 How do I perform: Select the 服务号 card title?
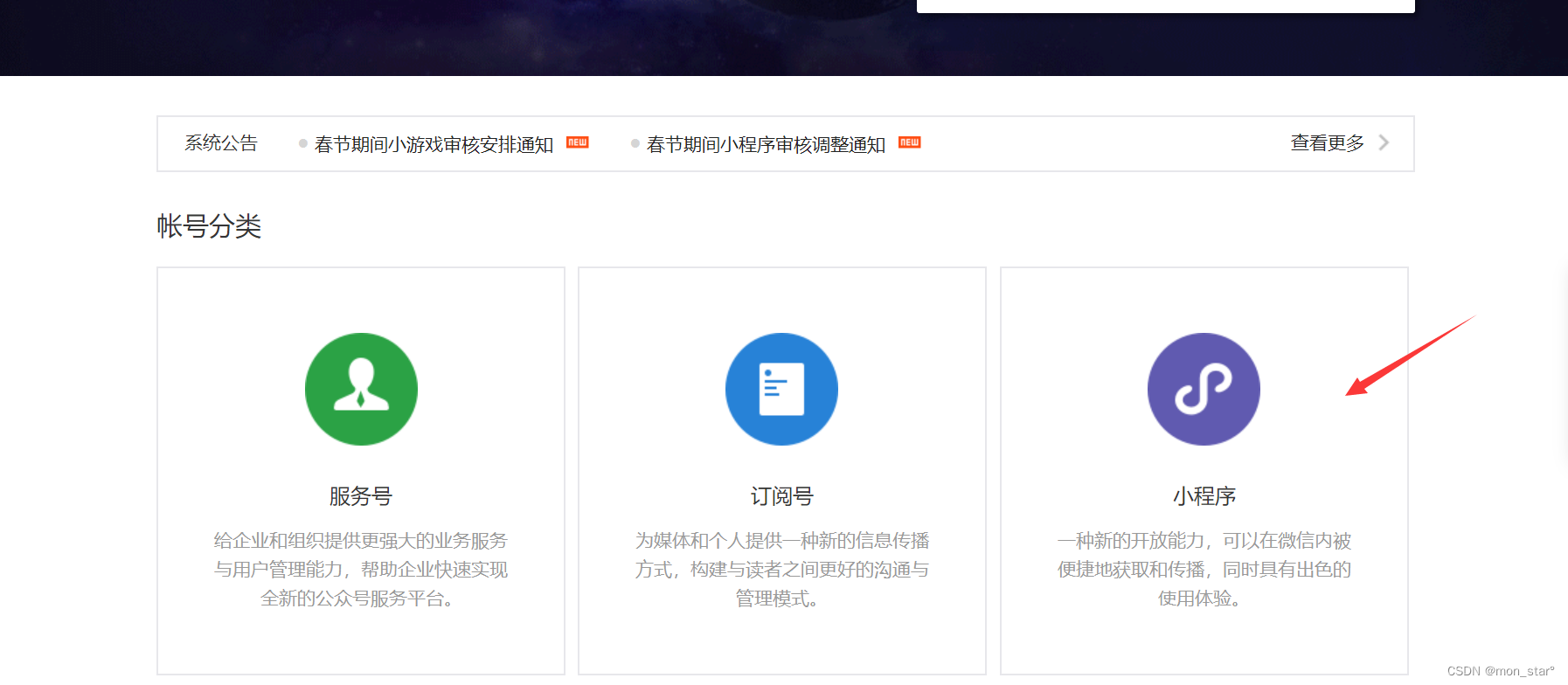click(x=361, y=496)
